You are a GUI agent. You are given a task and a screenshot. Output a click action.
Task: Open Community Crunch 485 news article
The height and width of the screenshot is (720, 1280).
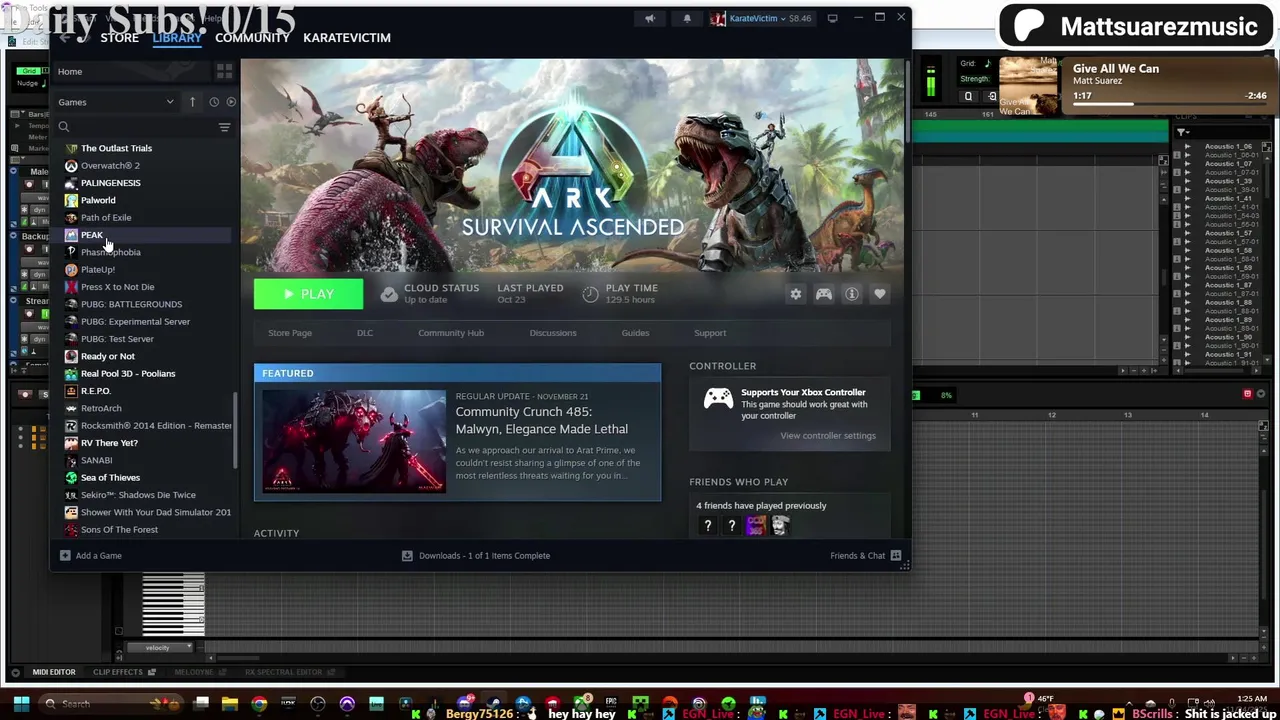(x=541, y=420)
